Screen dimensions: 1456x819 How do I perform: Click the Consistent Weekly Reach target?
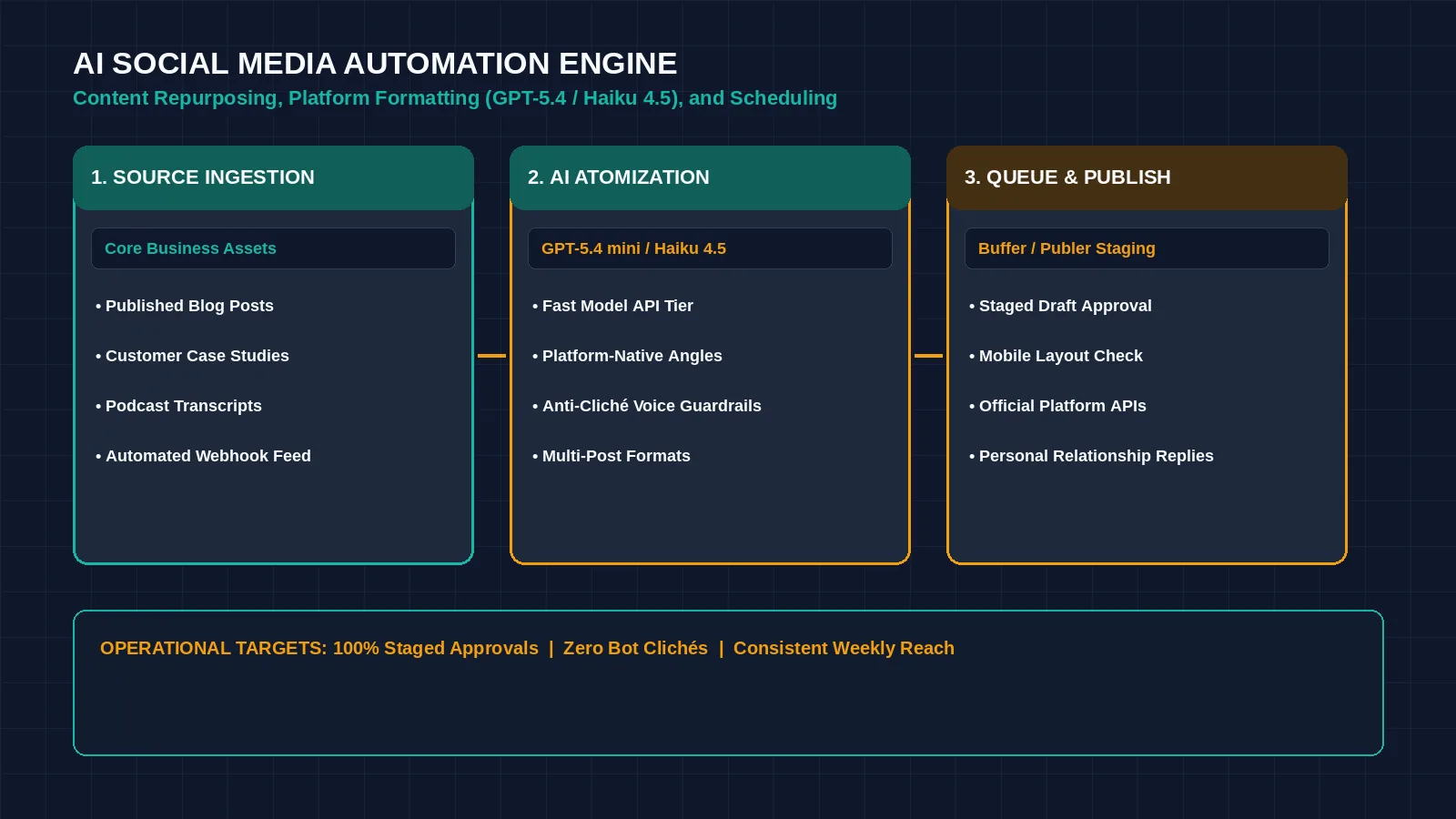coord(844,648)
